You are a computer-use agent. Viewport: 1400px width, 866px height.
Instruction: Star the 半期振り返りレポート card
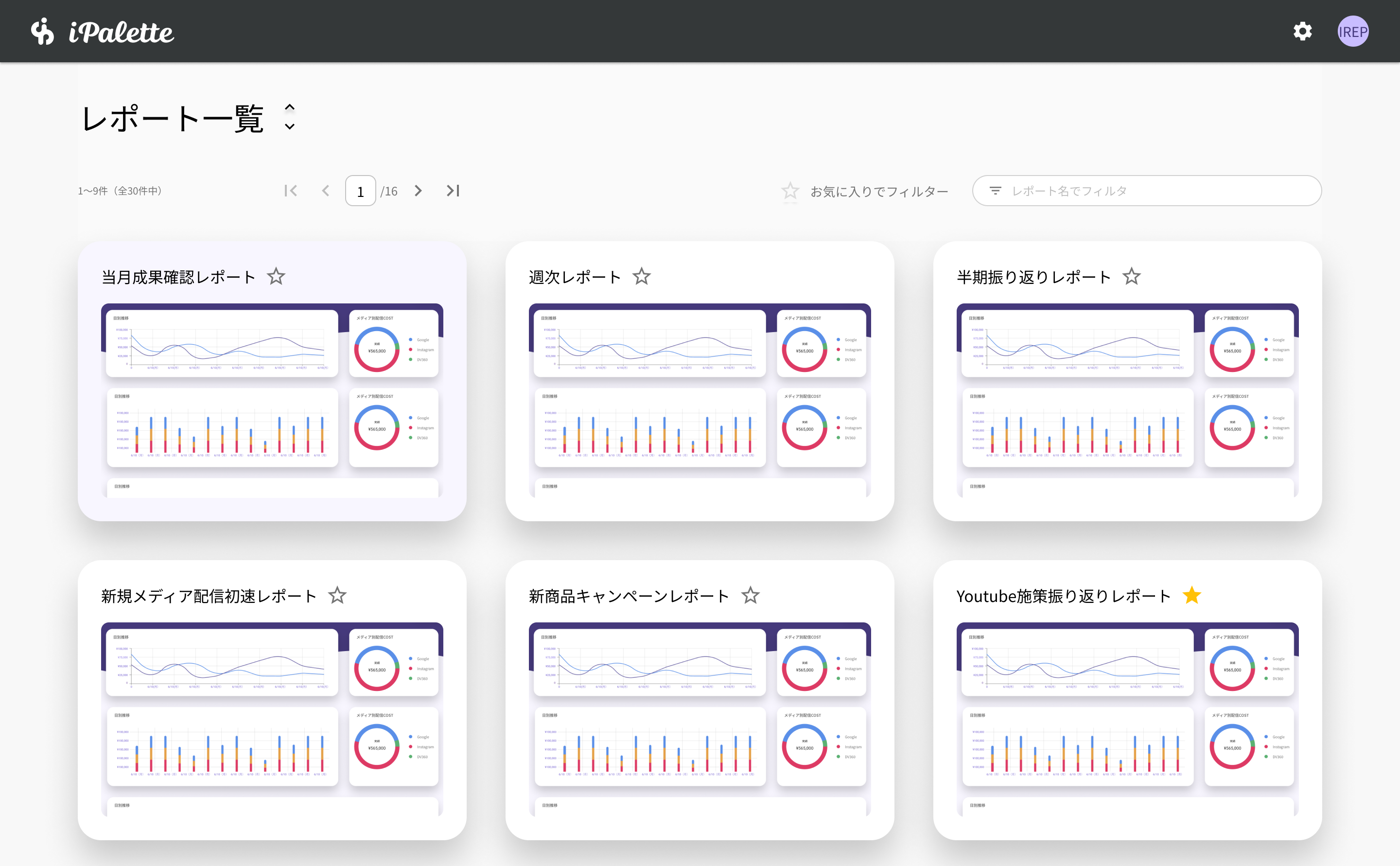pyautogui.click(x=1131, y=277)
